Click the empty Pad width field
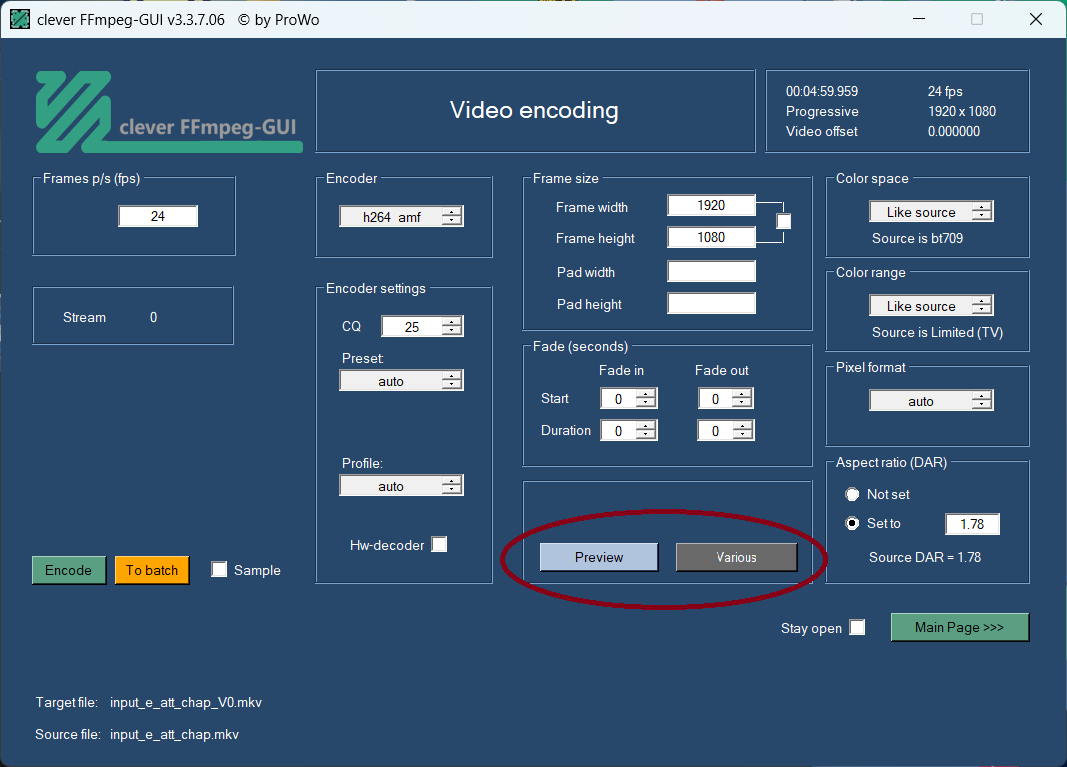 [711, 272]
